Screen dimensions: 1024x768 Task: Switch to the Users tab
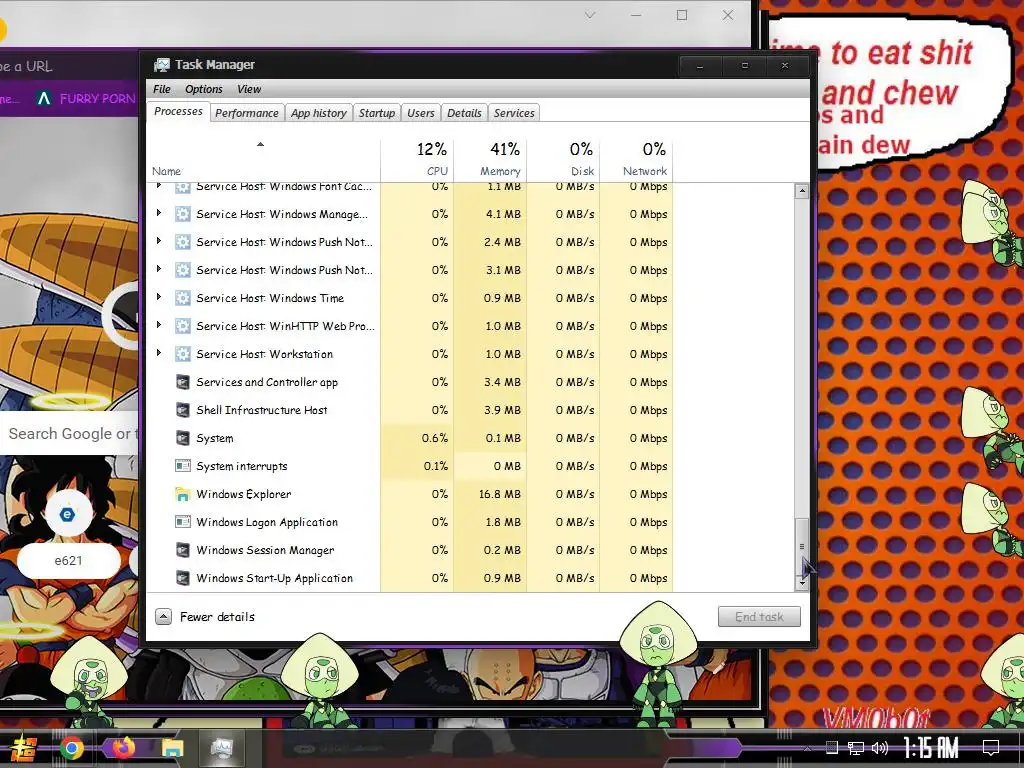(421, 113)
